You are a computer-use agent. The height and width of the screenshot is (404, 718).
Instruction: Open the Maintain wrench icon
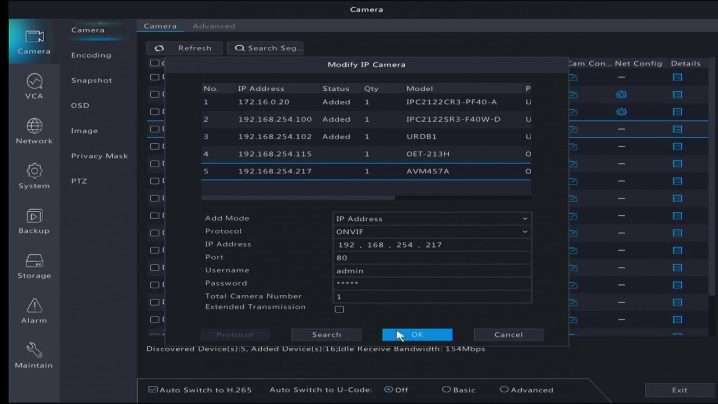click(34, 355)
